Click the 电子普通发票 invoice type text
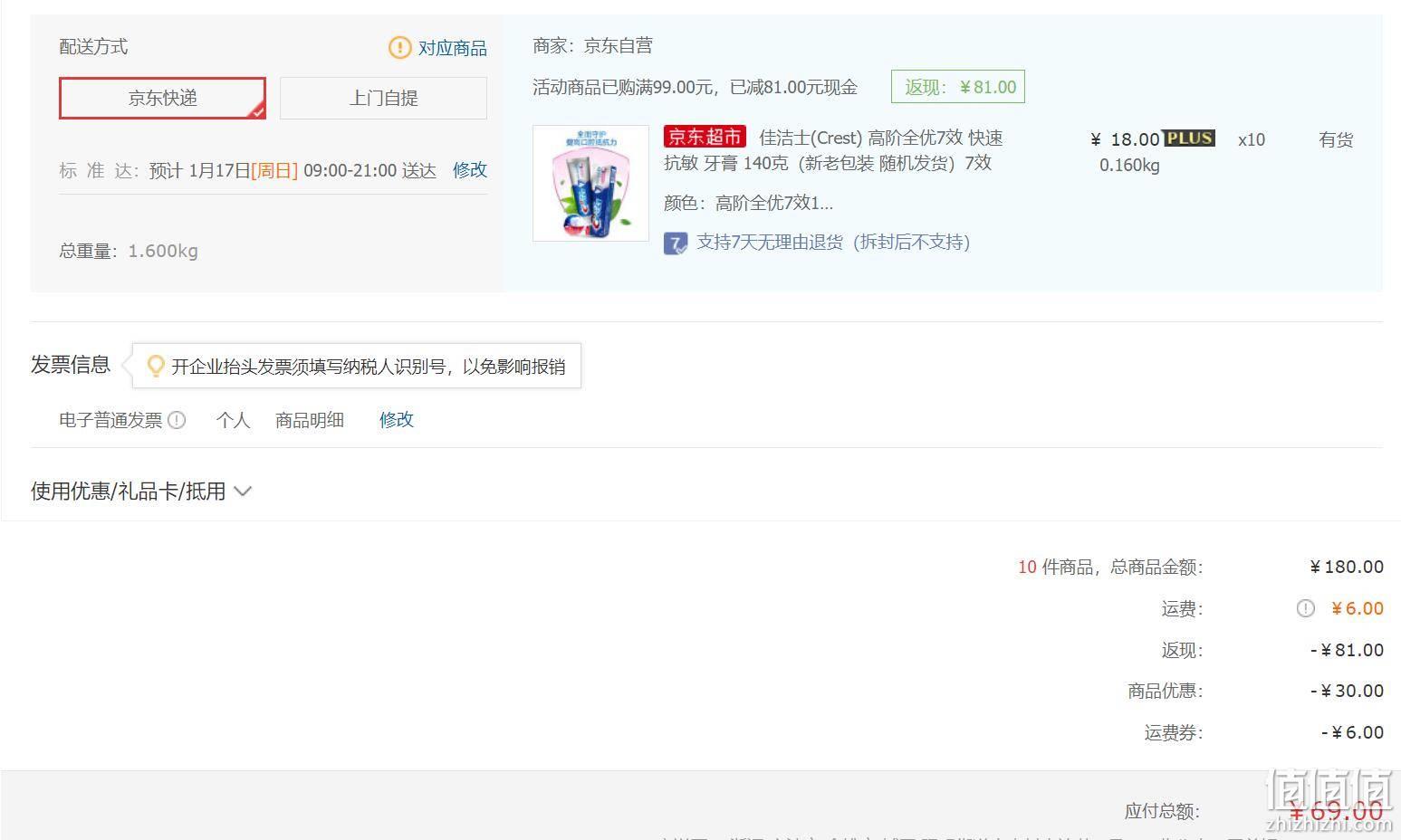The height and width of the screenshot is (840, 1401). tap(110, 420)
